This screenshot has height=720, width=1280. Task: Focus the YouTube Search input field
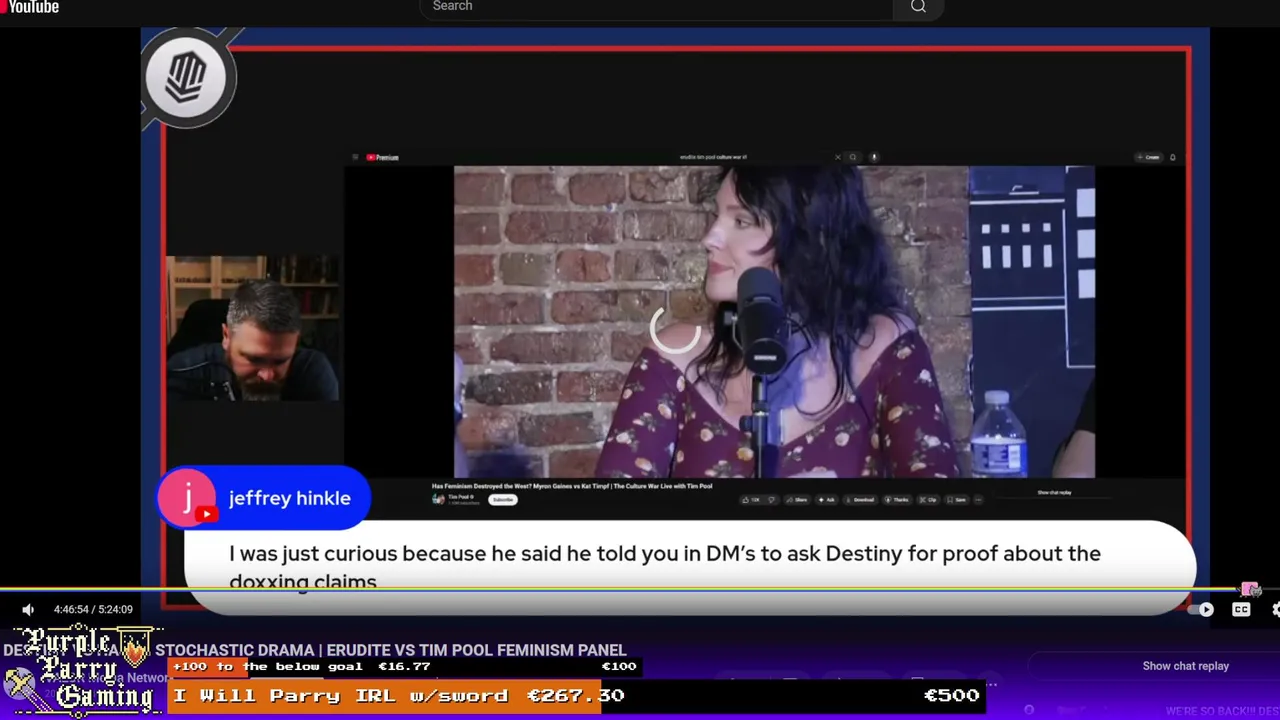click(655, 8)
